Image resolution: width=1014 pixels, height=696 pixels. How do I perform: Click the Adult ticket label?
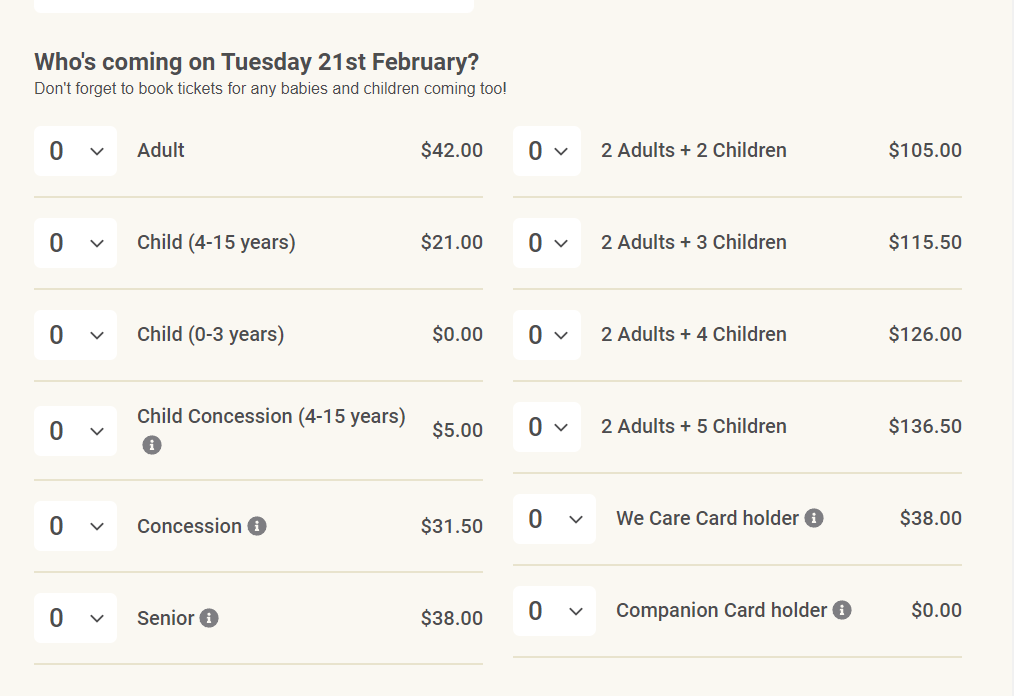click(x=161, y=151)
